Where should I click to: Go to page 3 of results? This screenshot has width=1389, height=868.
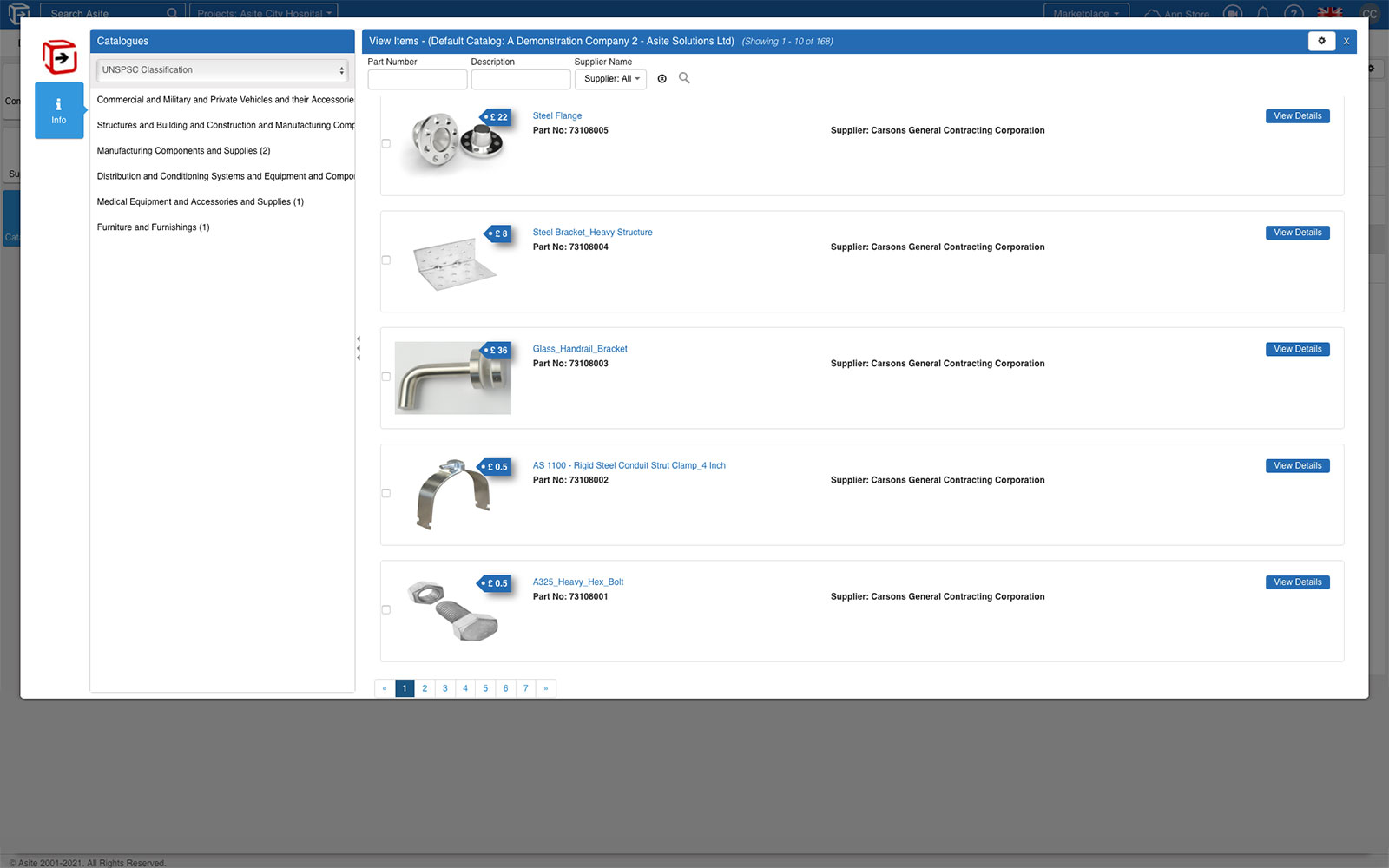coord(445,688)
